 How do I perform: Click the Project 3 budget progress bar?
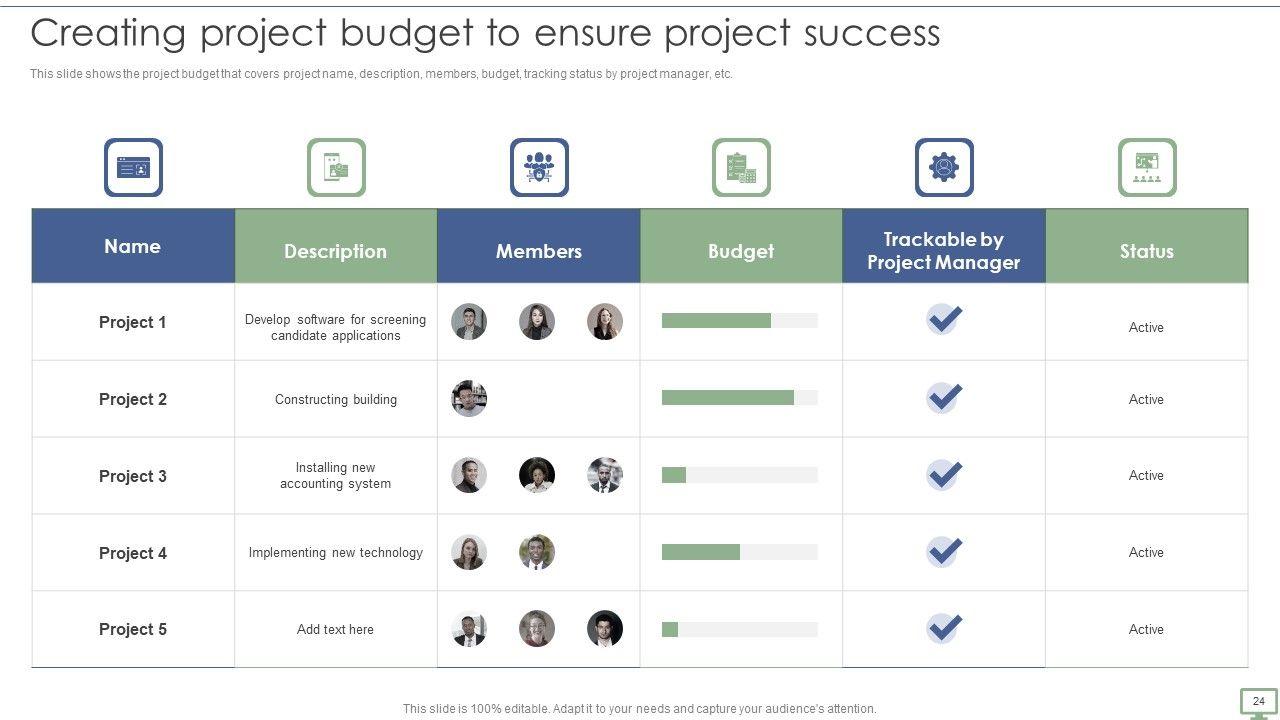click(x=739, y=475)
